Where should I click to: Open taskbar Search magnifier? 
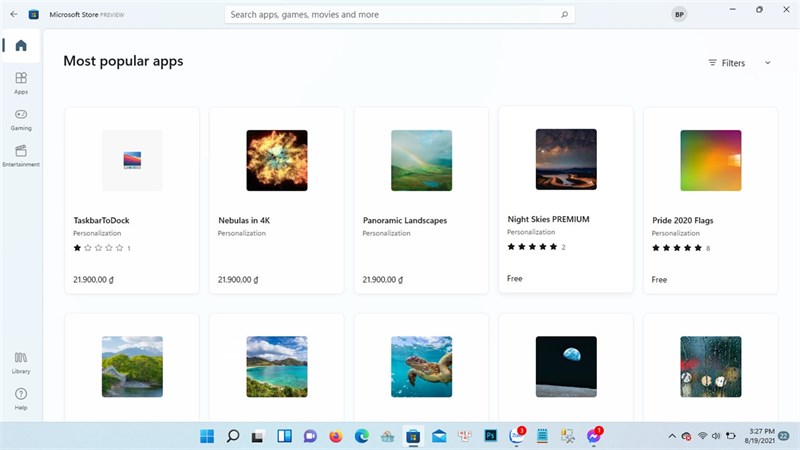point(233,436)
